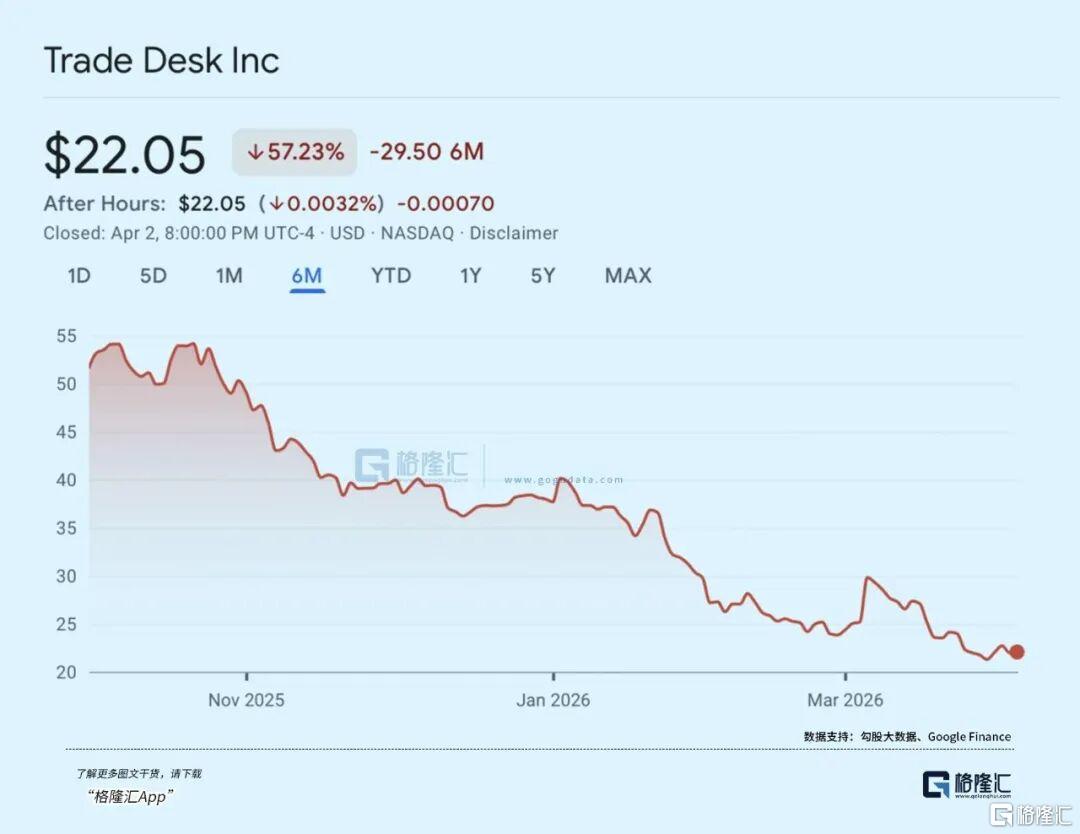
Task: Click the Gelonghui watermark icon in chart center
Action: (x=371, y=466)
